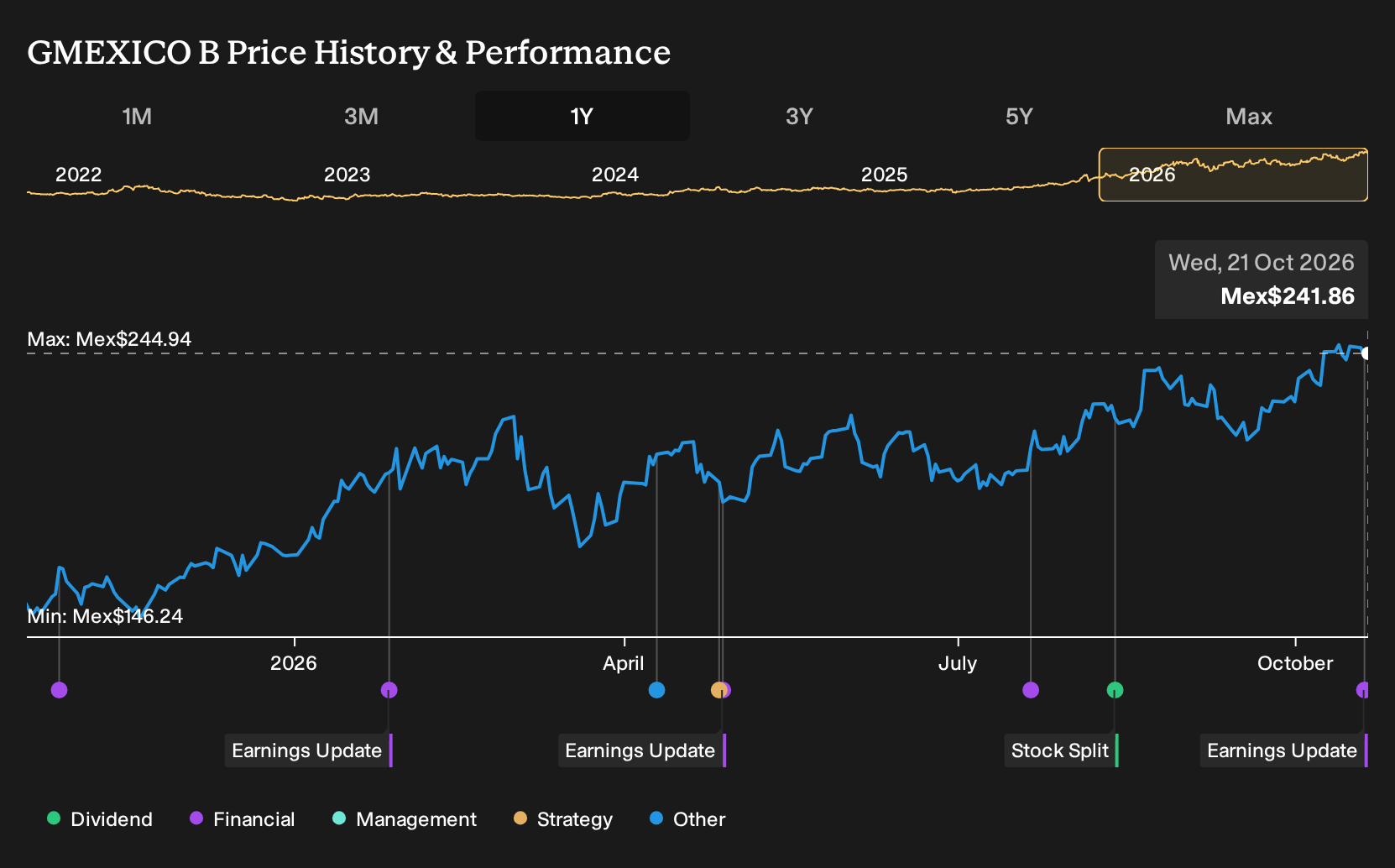Toggle the Management legend filter
1395x868 pixels.
tap(405, 819)
